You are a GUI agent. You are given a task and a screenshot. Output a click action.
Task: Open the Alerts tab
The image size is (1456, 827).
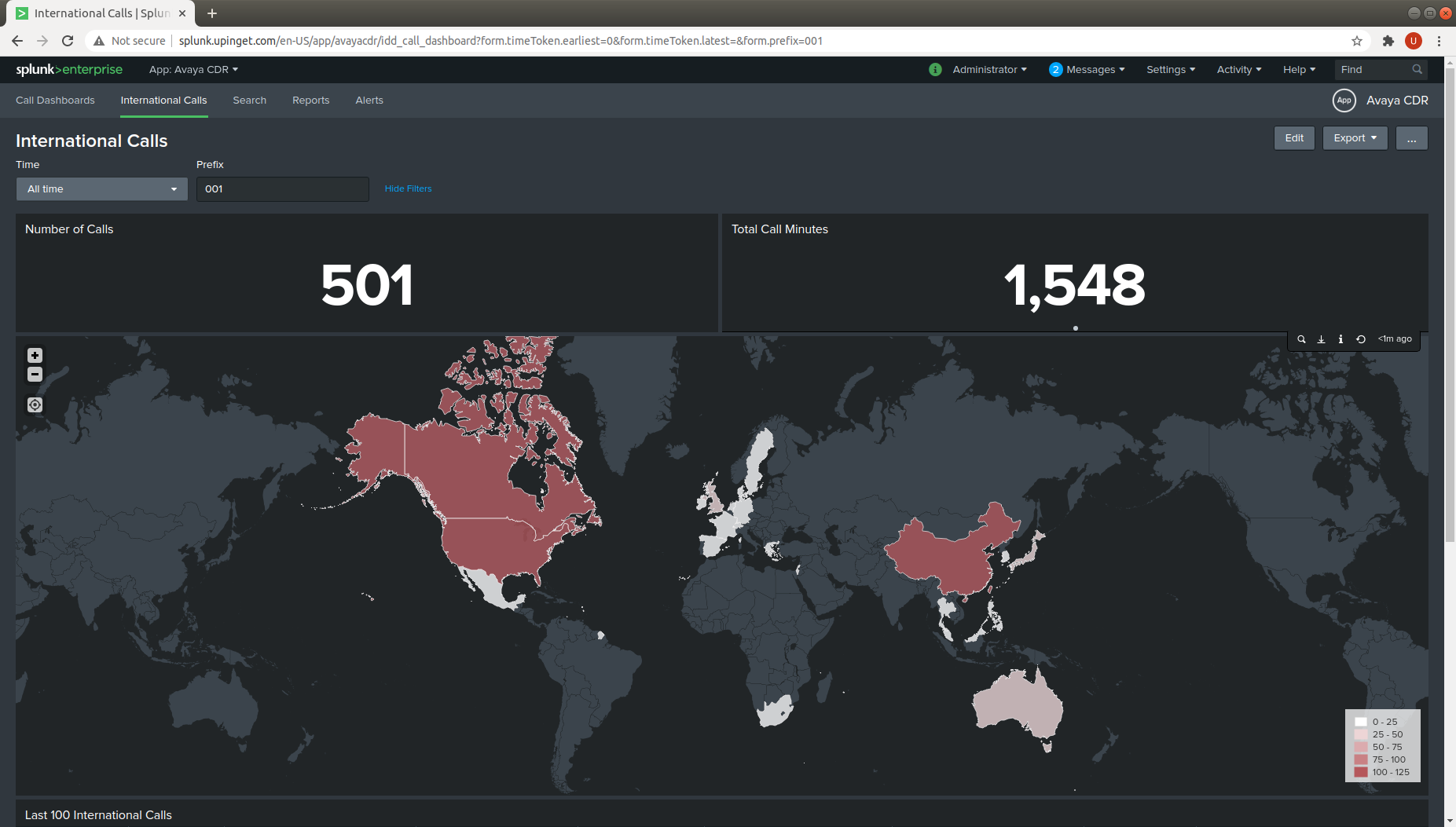369,101
